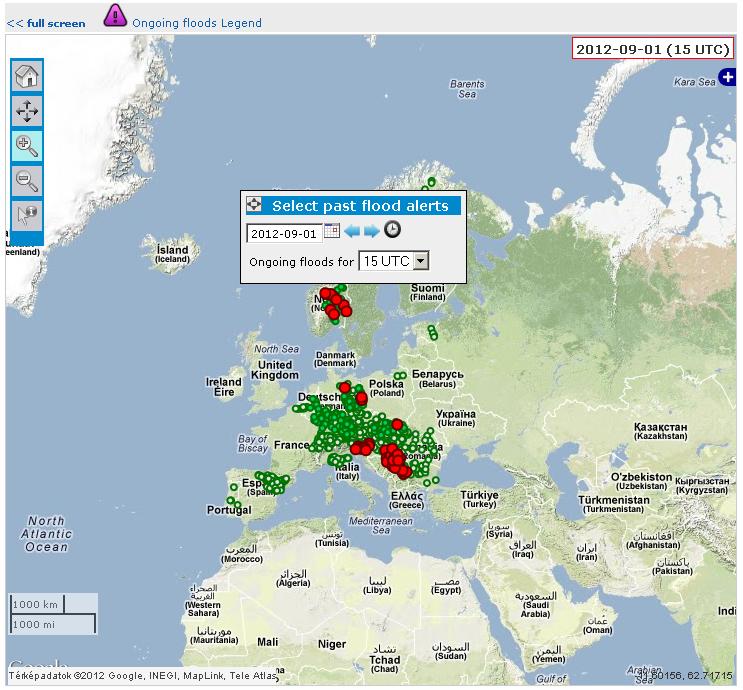The height and width of the screenshot is (690, 743).
Task: Click the 1000 km scale bar
Action: click(x=37, y=604)
